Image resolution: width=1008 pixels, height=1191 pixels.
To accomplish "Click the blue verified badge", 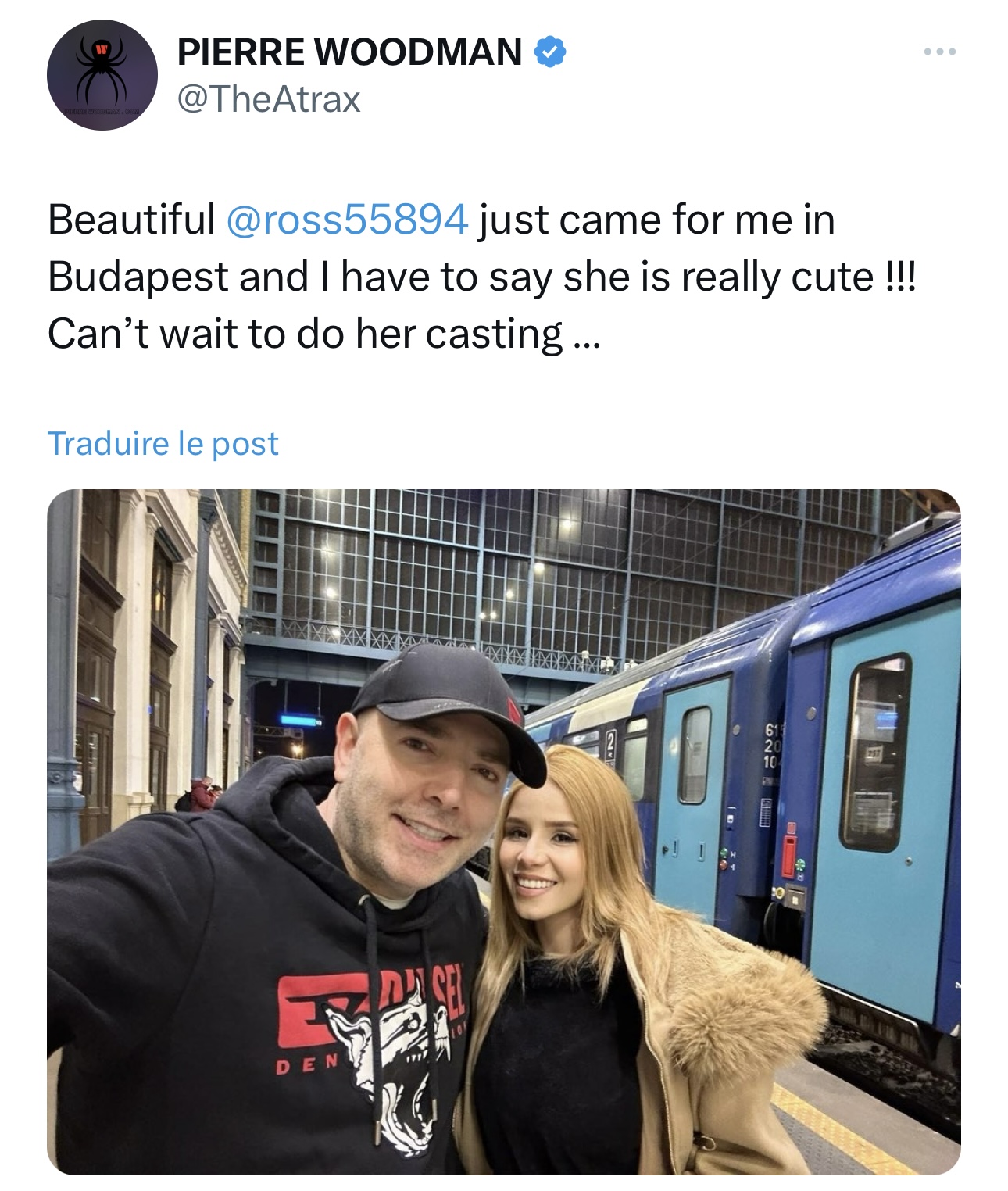I will 550,52.
